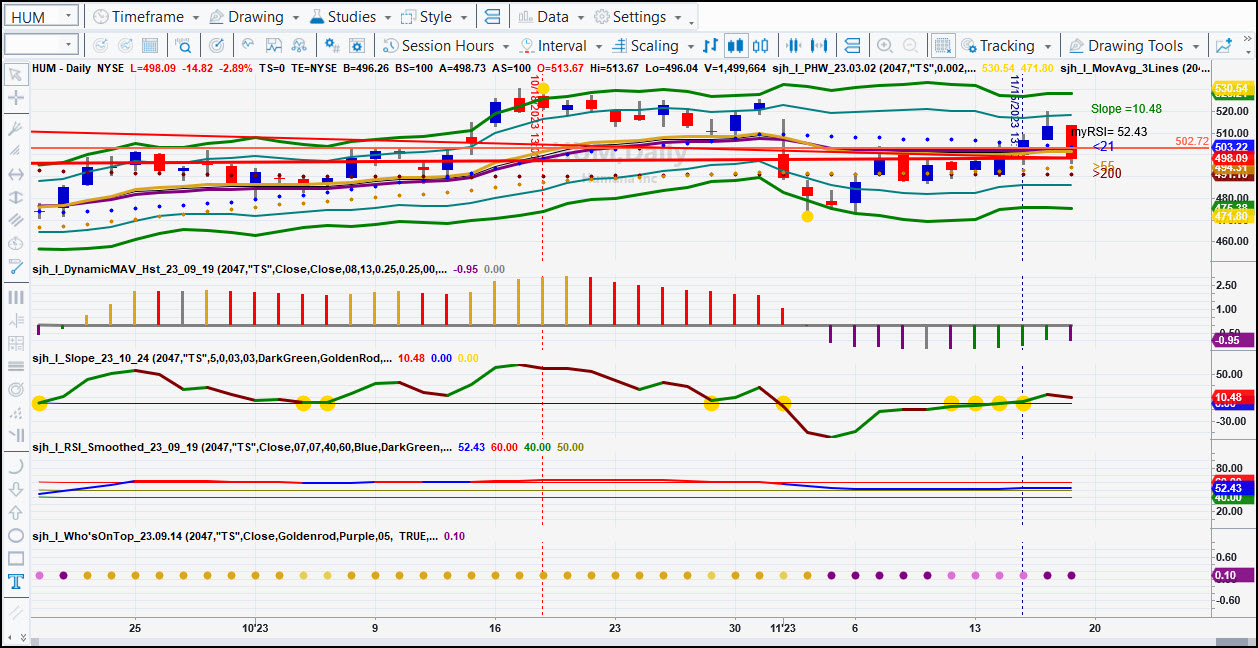Screen dimensions: 1258x648
Task: Switch to OHLC bar chart style
Action: pos(711,46)
